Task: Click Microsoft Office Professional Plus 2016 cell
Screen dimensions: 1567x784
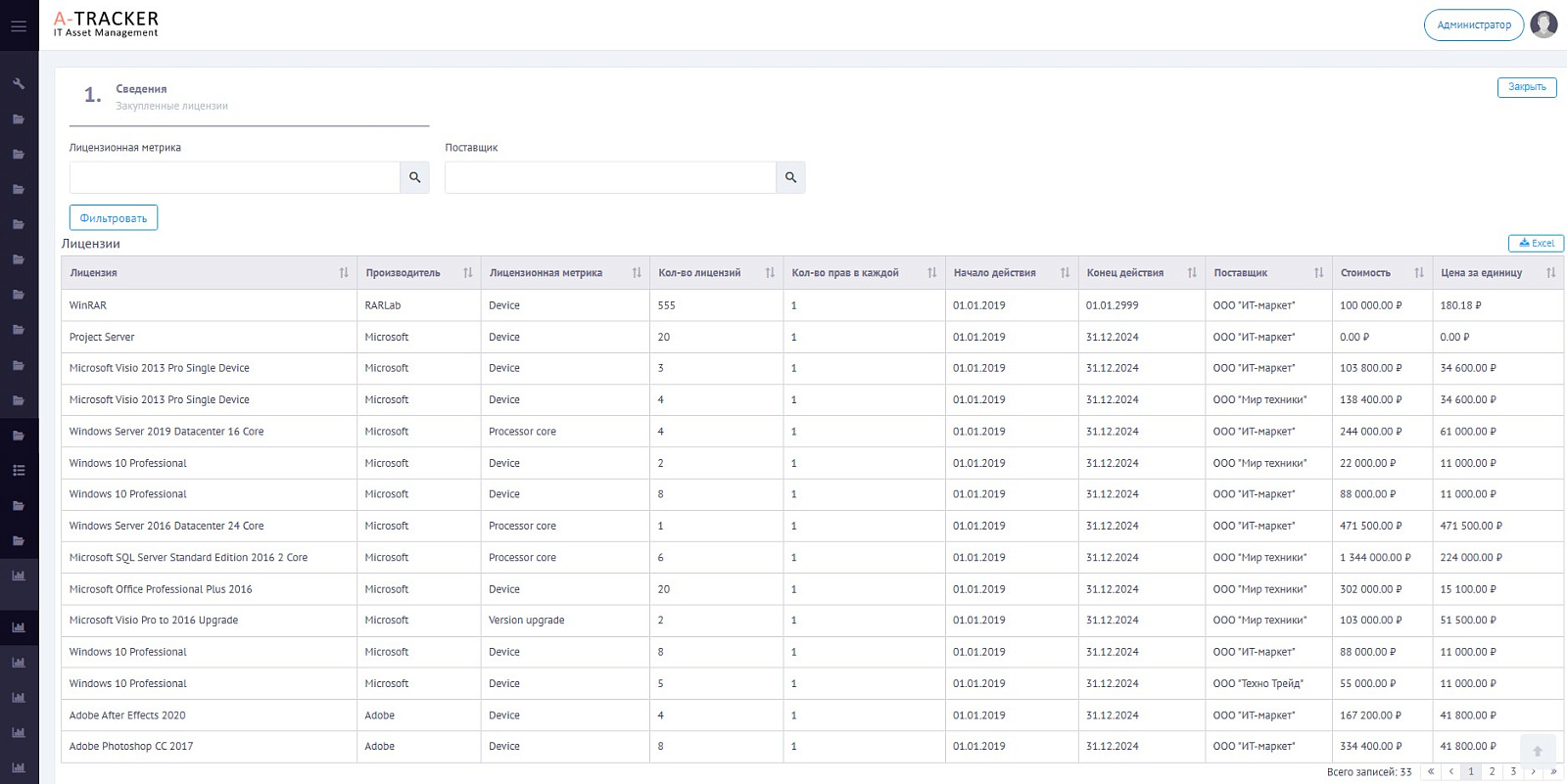Action: 209,589
